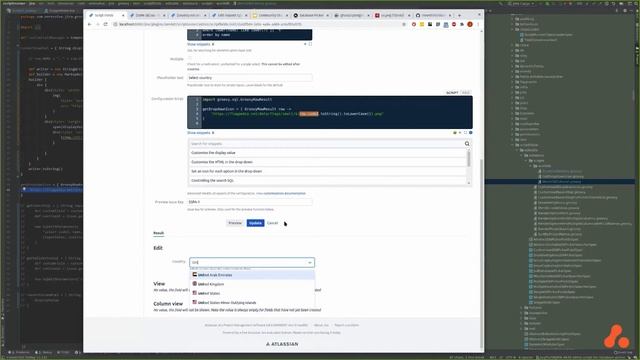640x360 pixels.
Task: Select the SCRIPT toggle above the configuration editor
Action: coord(452,93)
